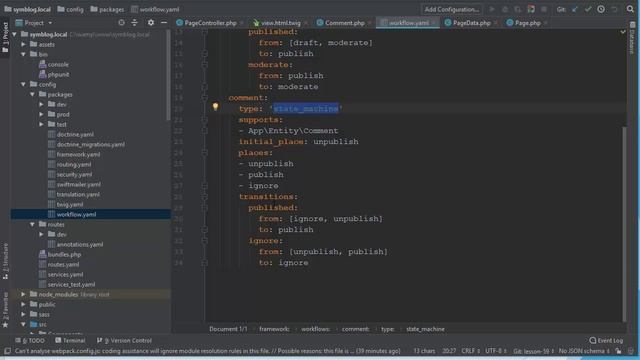Open the TODO tool window
The width and height of the screenshot is (640, 360).
coord(30,340)
